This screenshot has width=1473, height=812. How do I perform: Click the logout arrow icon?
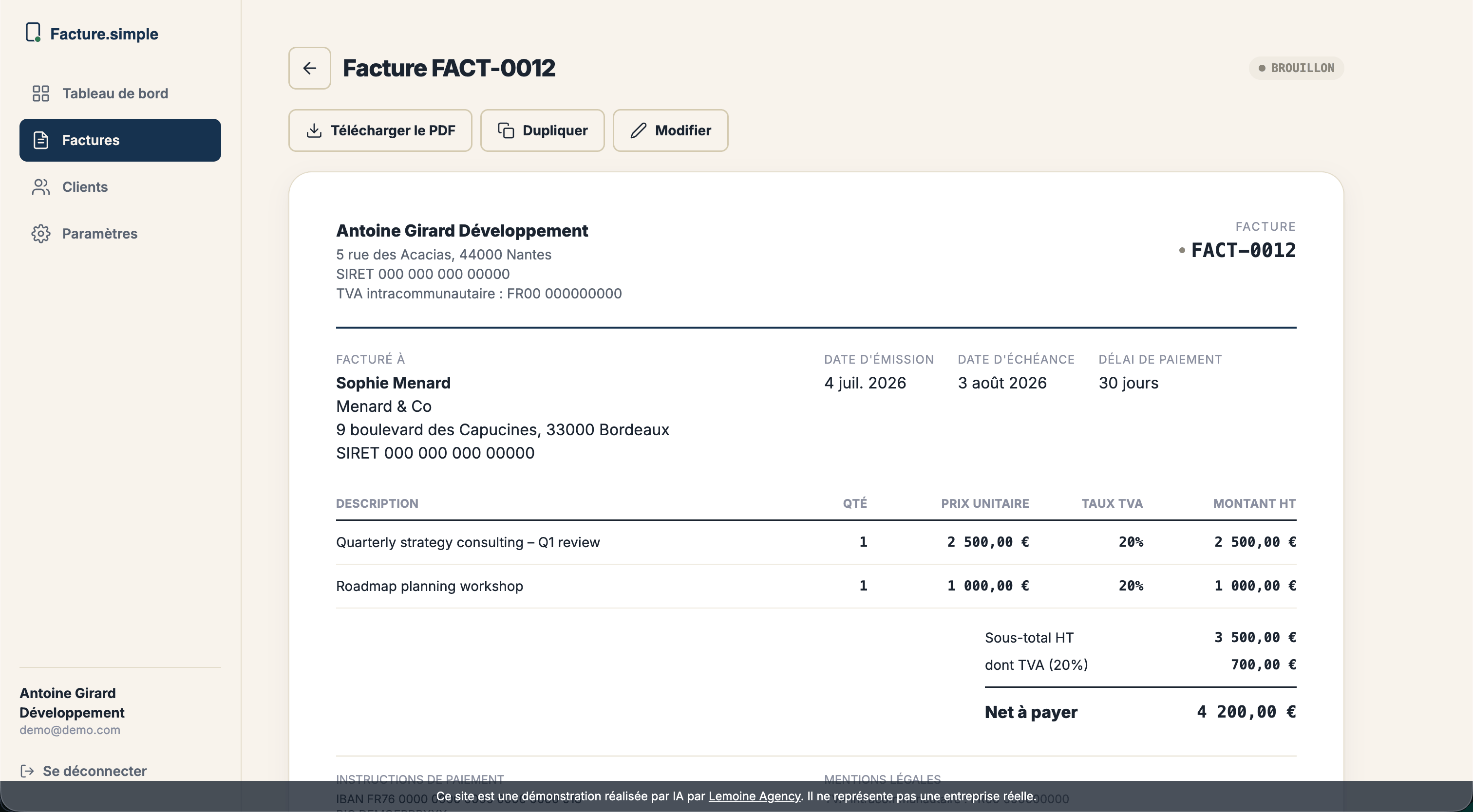[x=27, y=771]
